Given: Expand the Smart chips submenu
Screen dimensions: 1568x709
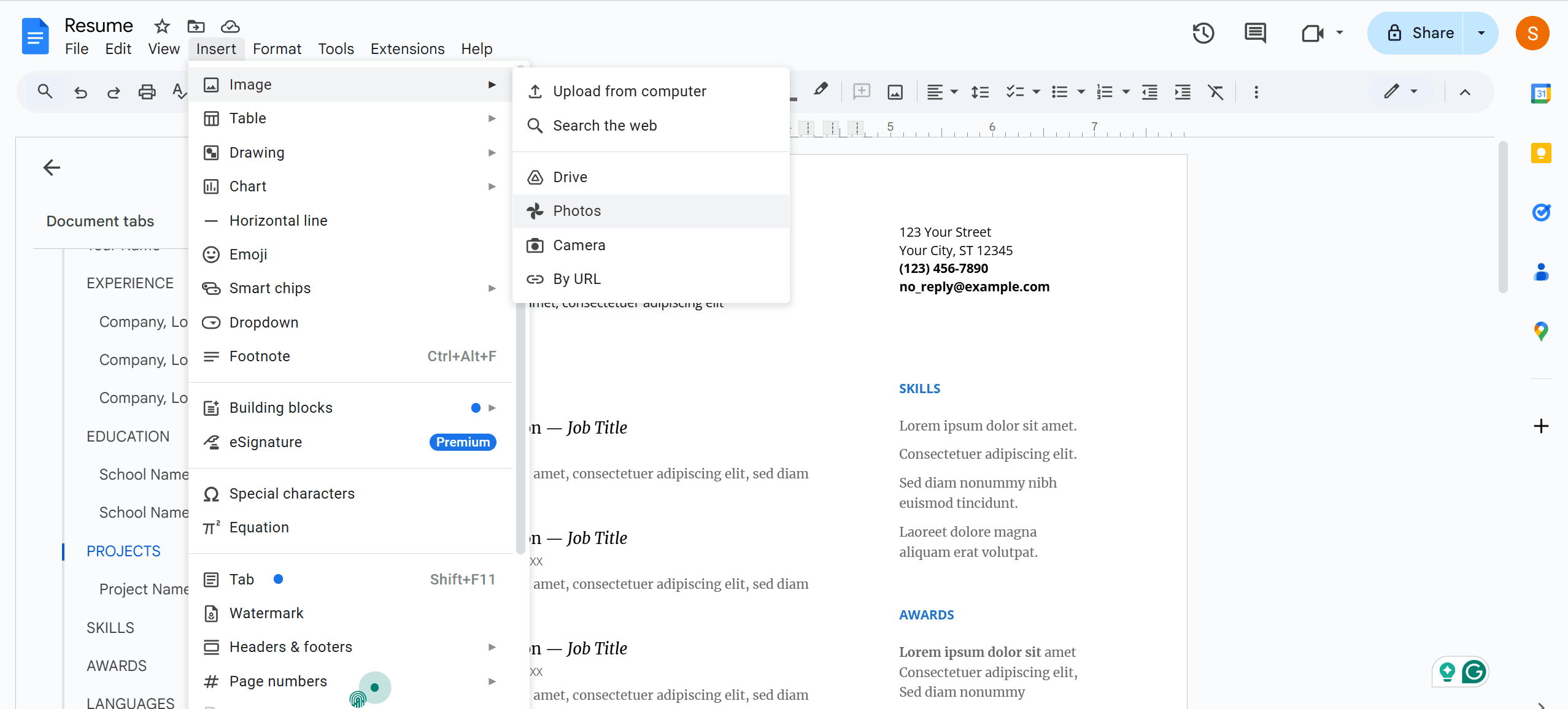Looking at the screenshot, I should pyautogui.click(x=269, y=288).
